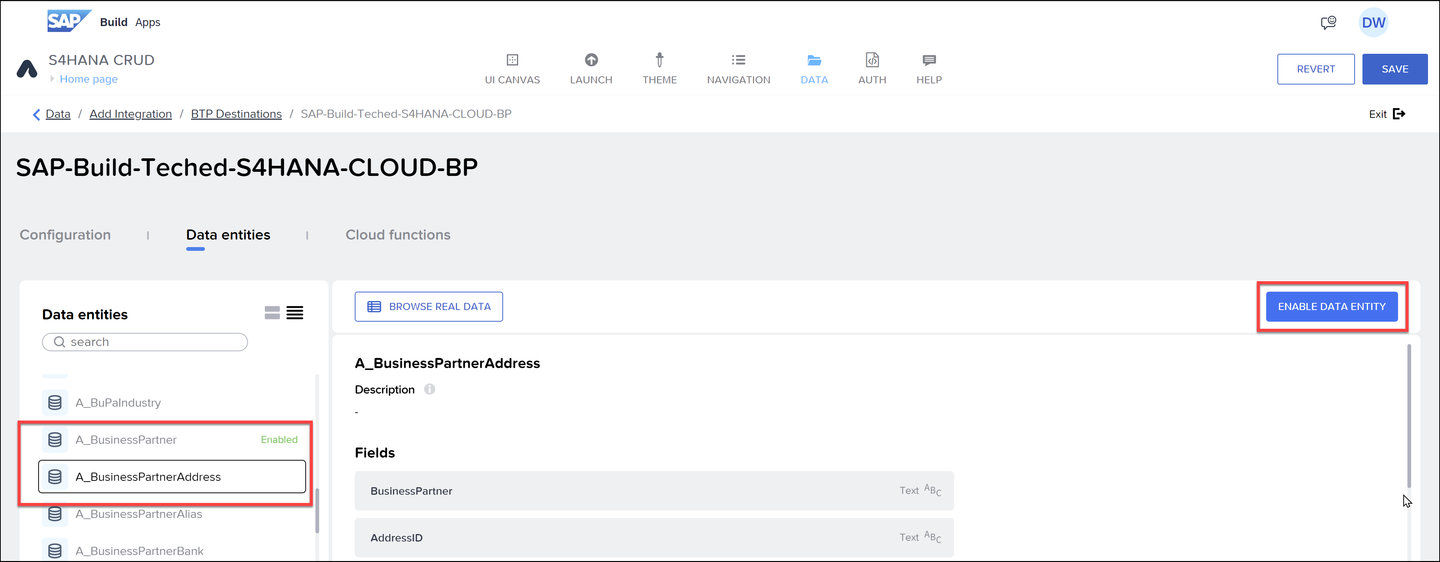This screenshot has height=562, width=1440.
Task: Click the app logo beside S4HANA CRUD
Action: coord(27,69)
